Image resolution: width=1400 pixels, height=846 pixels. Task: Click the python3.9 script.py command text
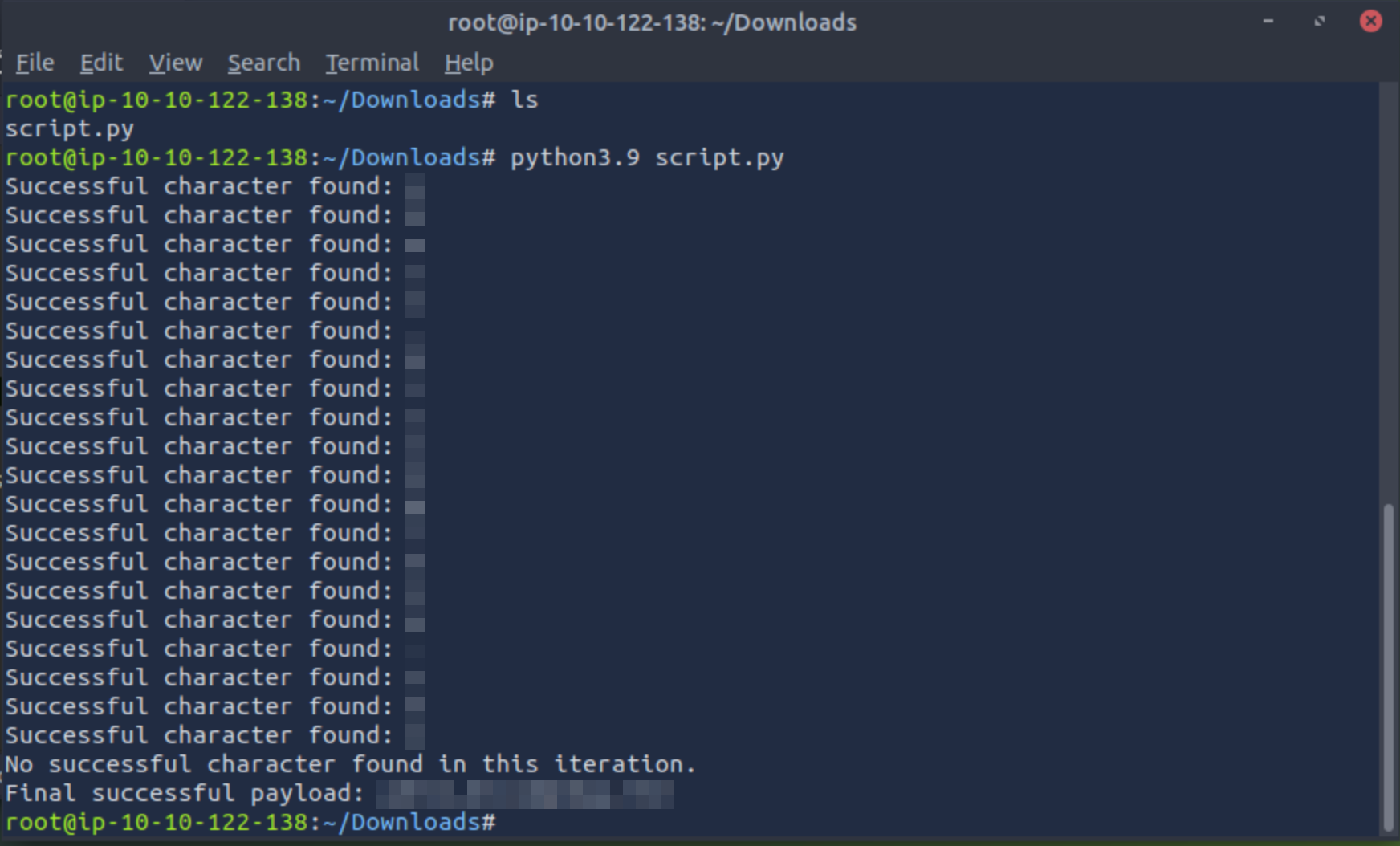[647, 157]
